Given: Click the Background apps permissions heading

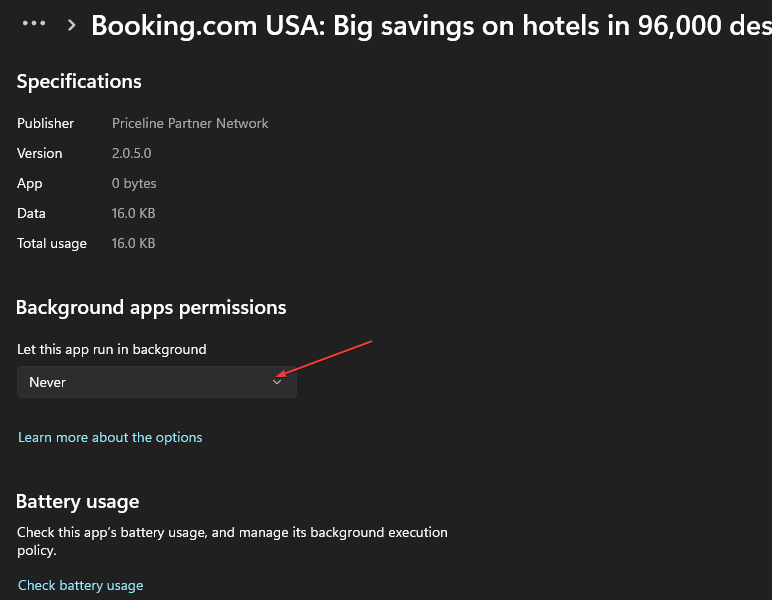Looking at the screenshot, I should point(151,307).
